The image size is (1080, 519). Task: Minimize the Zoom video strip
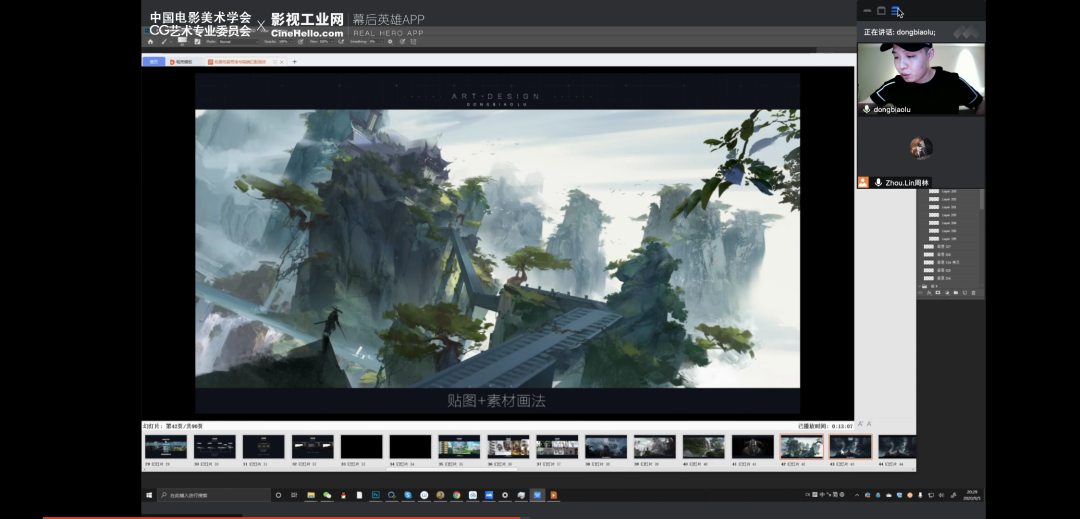coord(867,10)
